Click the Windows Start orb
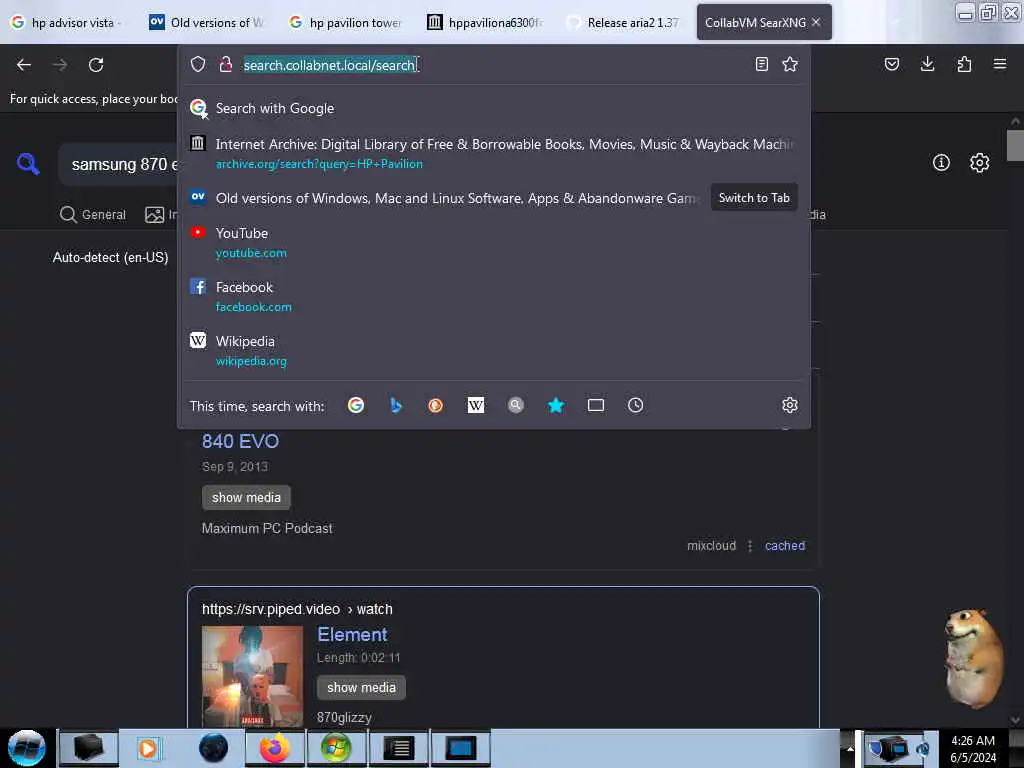Image resolution: width=1024 pixels, height=768 pixels. pyautogui.click(x=27, y=748)
